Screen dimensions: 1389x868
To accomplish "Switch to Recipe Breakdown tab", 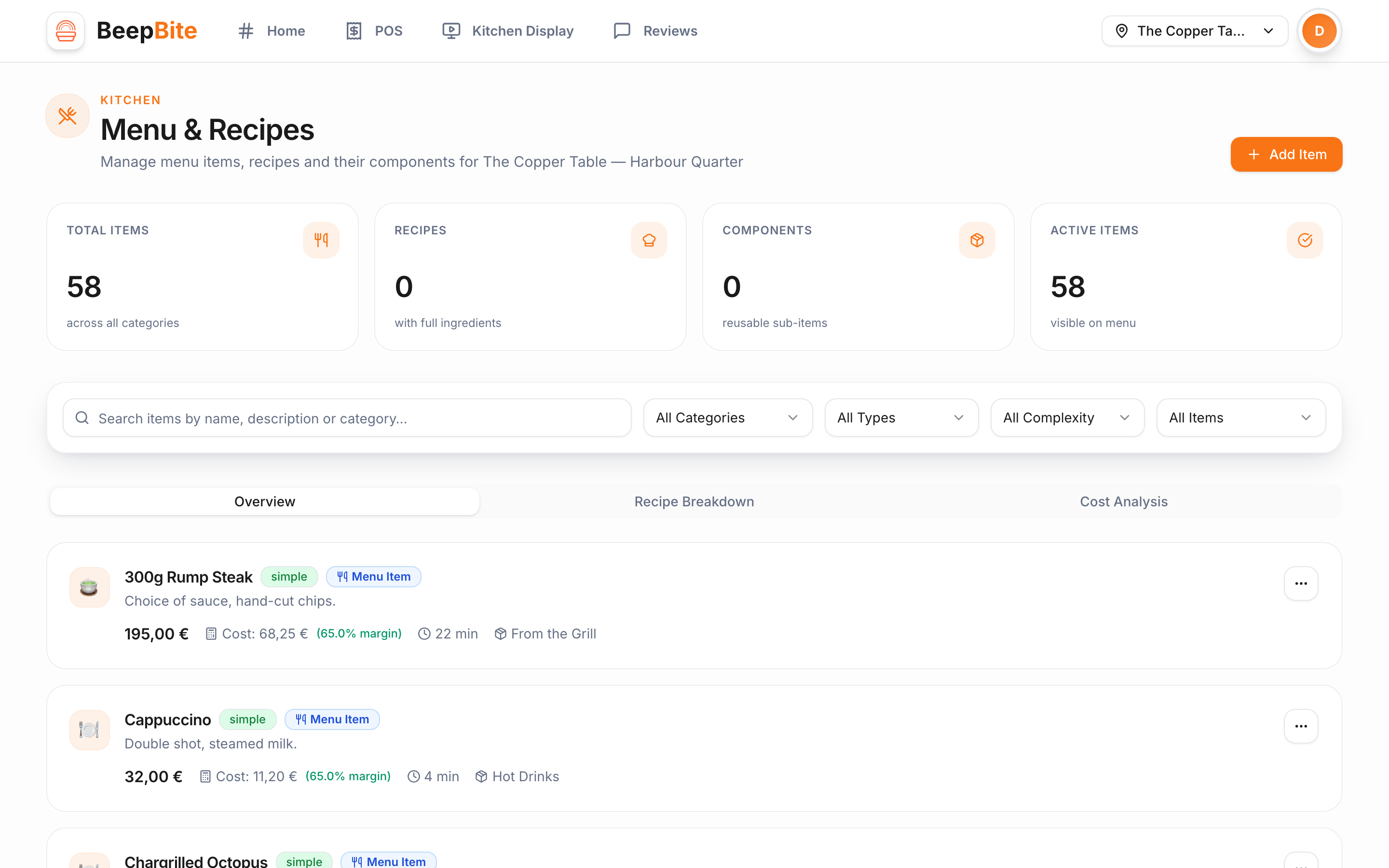I will [694, 502].
